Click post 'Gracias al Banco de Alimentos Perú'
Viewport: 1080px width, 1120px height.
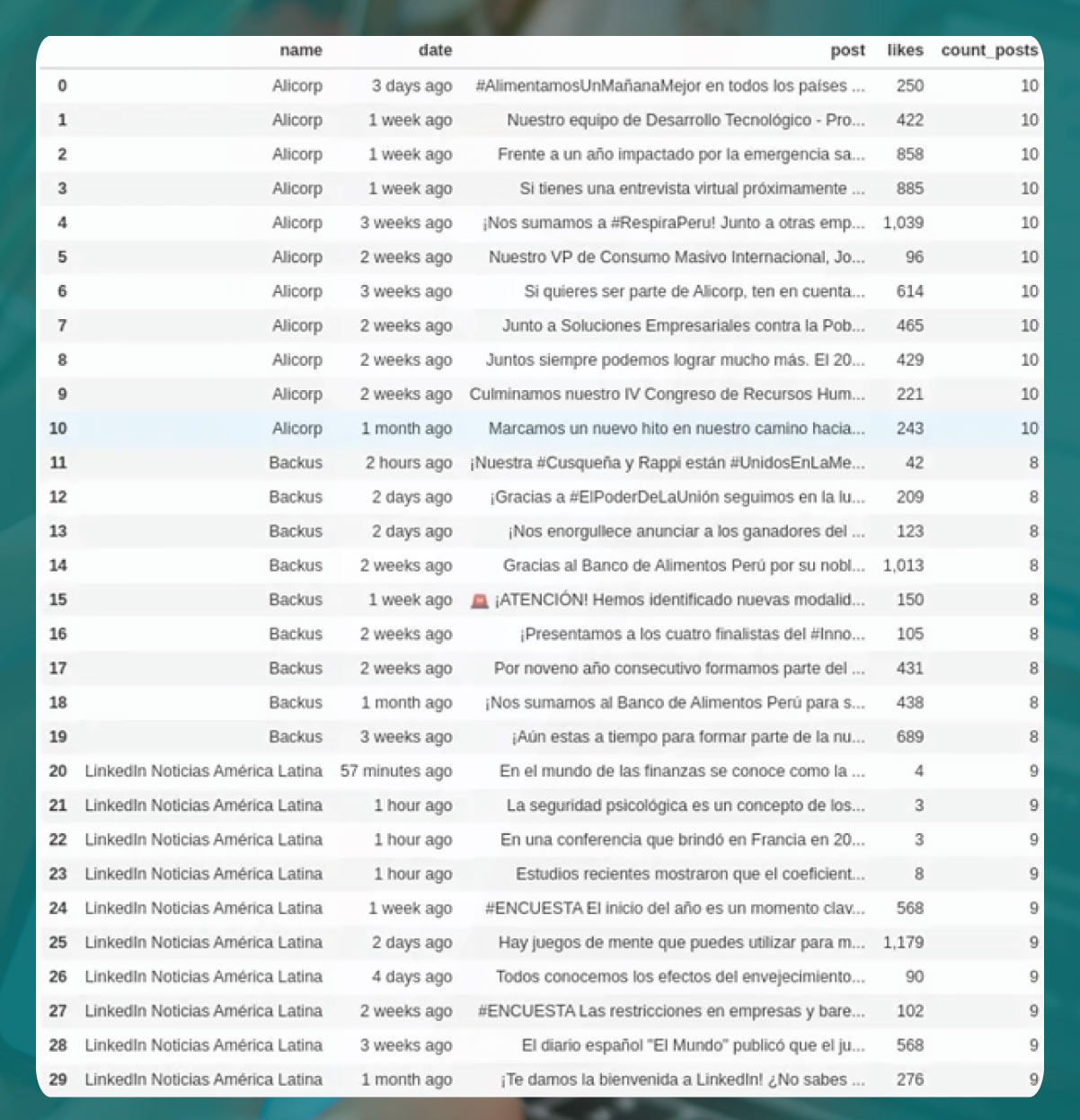pos(684,564)
